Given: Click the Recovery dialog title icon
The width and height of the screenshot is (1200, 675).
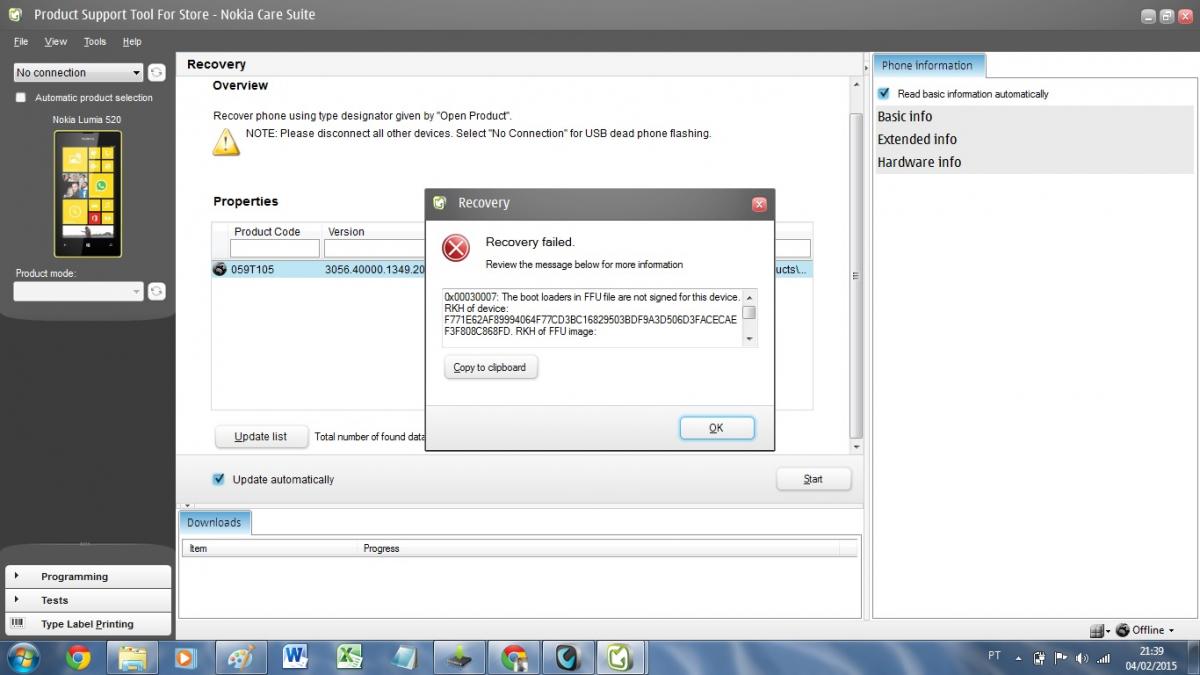Looking at the screenshot, I should tap(440, 203).
